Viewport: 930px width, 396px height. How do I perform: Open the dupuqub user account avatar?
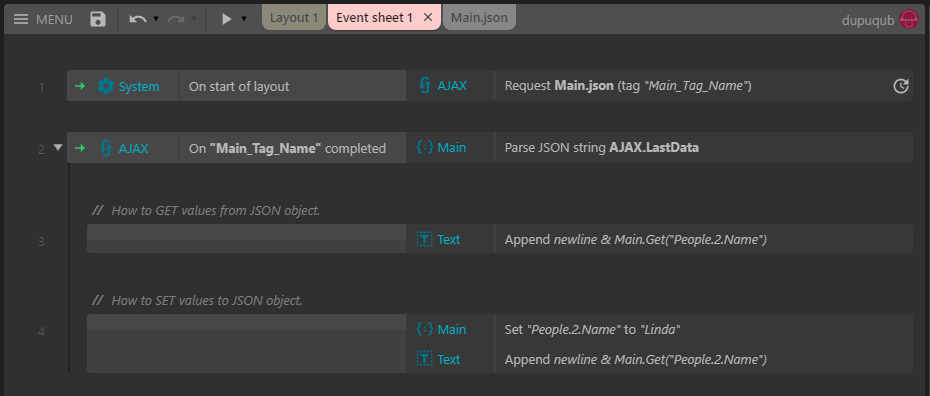tap(909, 20)
